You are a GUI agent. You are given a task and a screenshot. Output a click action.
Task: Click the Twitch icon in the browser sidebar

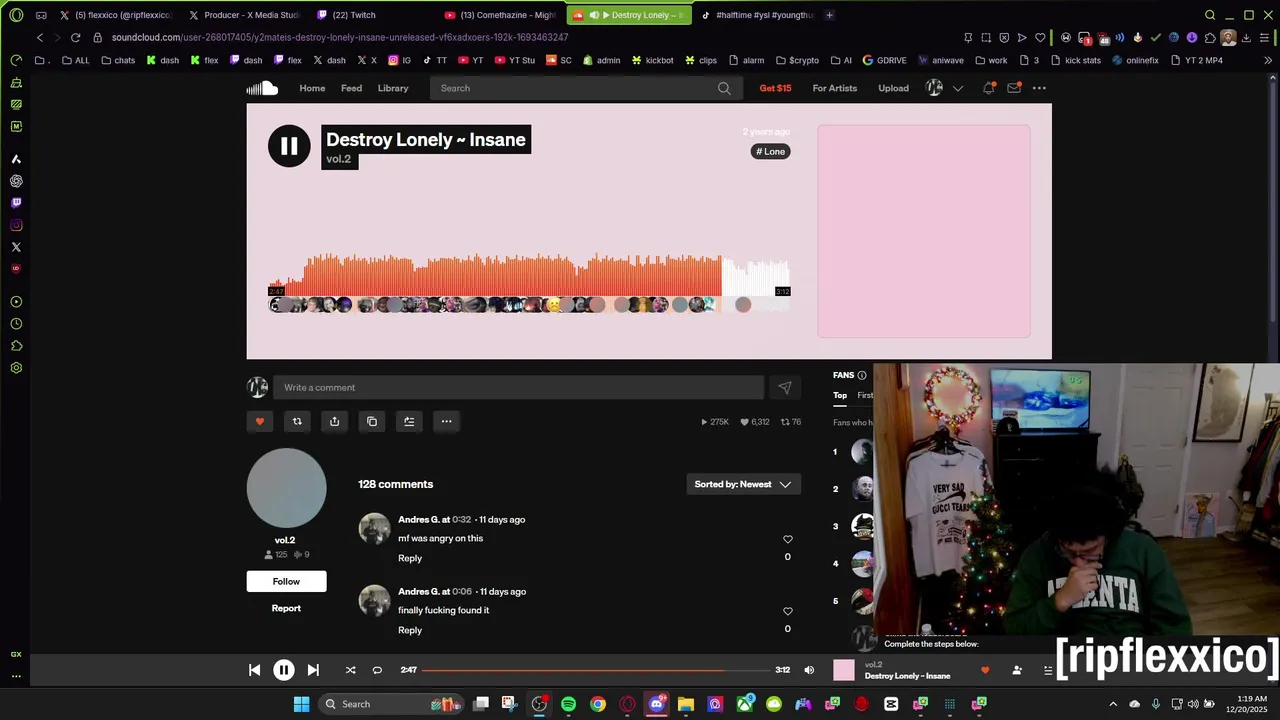click(x=16, y=203)
